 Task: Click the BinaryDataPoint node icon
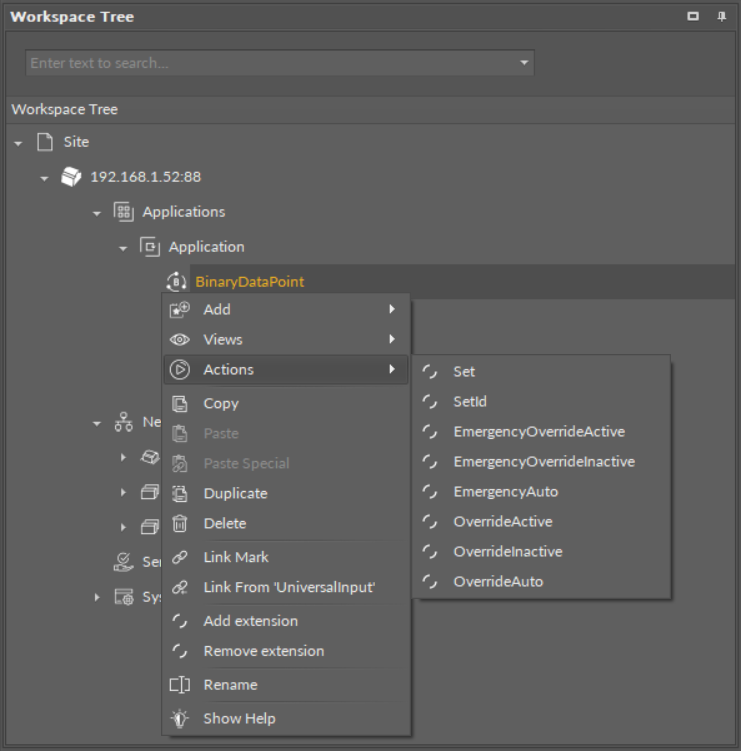coord(177,282)
